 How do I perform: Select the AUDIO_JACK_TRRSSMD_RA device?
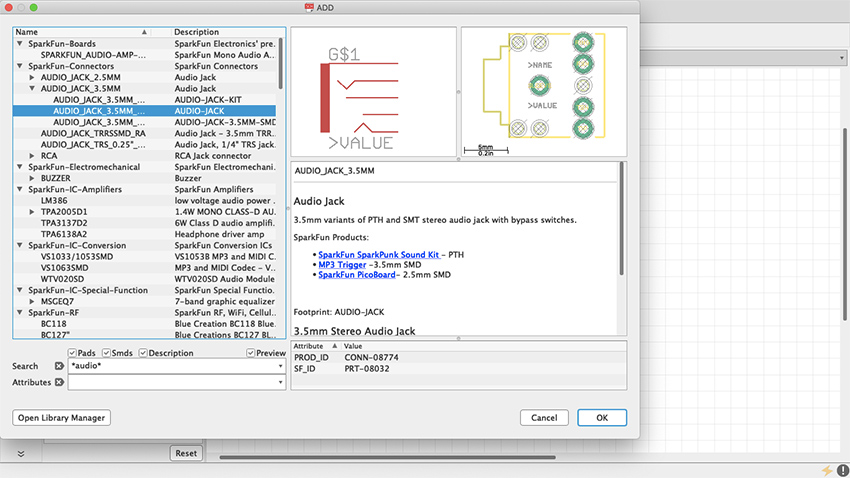[144, 133]
